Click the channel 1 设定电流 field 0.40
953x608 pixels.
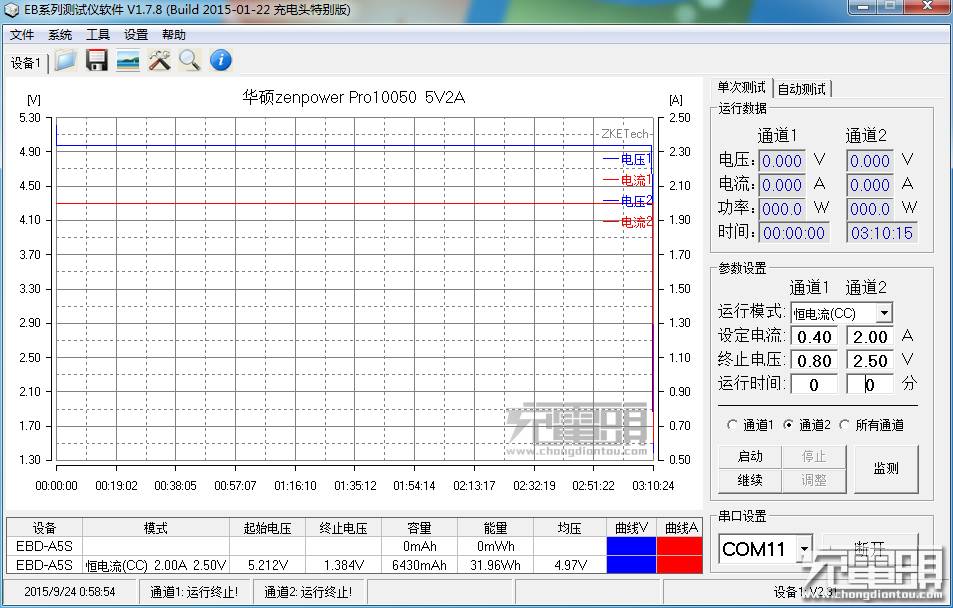point(814,337)
